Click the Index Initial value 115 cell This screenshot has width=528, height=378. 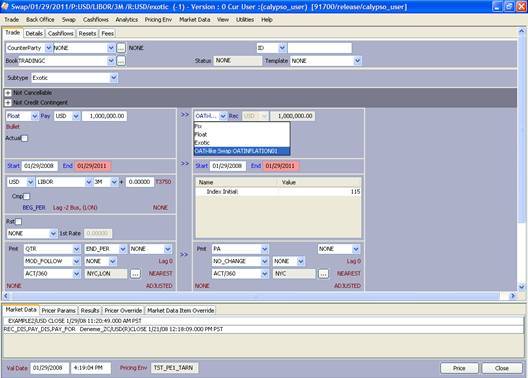(320, 192)
